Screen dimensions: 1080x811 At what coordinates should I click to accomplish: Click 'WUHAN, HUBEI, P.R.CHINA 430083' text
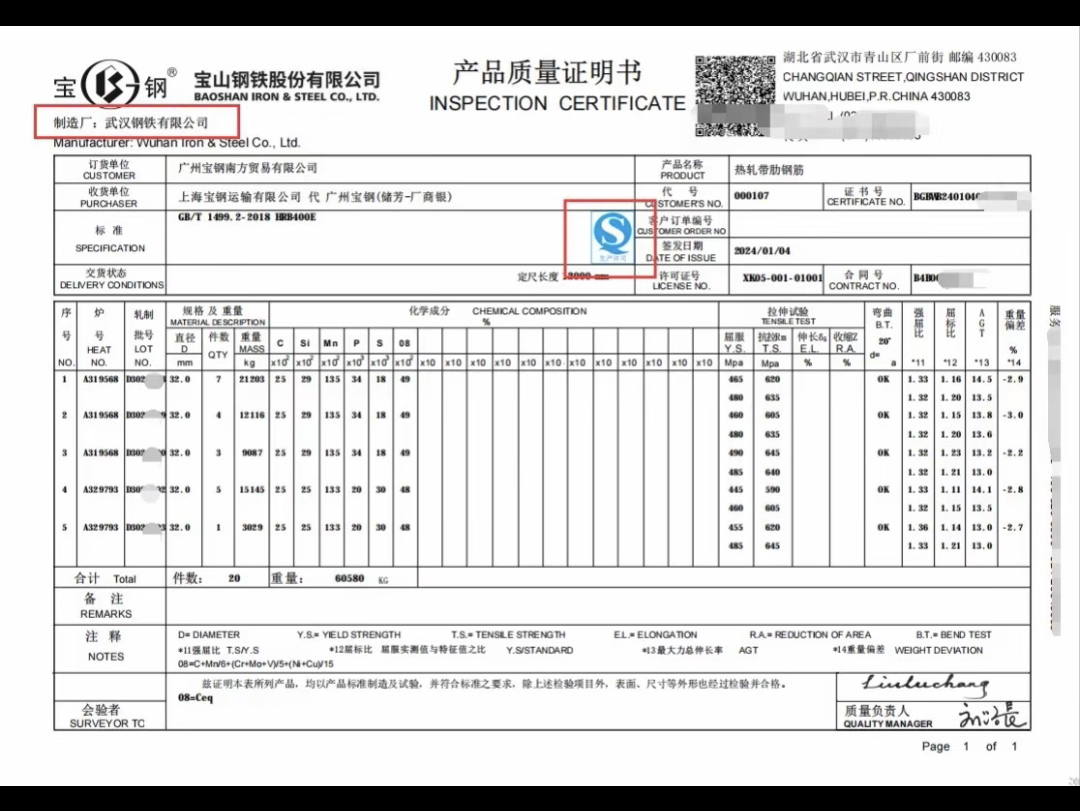pyautogui.click(x=876, y=96)
